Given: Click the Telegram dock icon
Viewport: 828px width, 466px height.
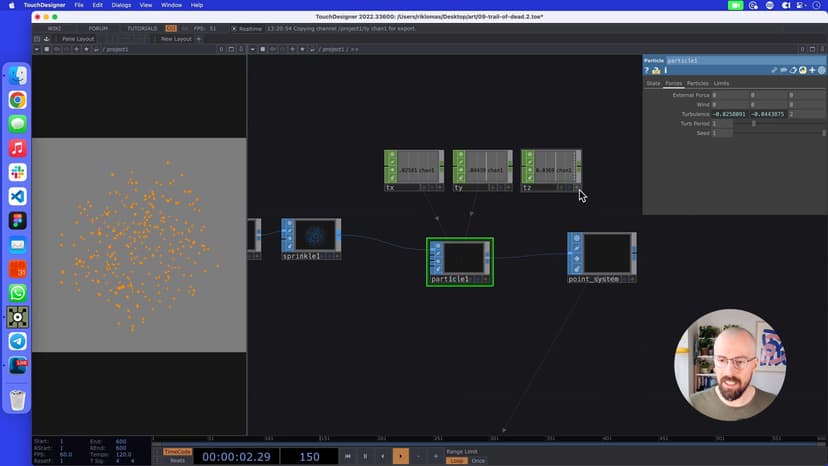Looking at the screenshot, I should pos(17,341).
